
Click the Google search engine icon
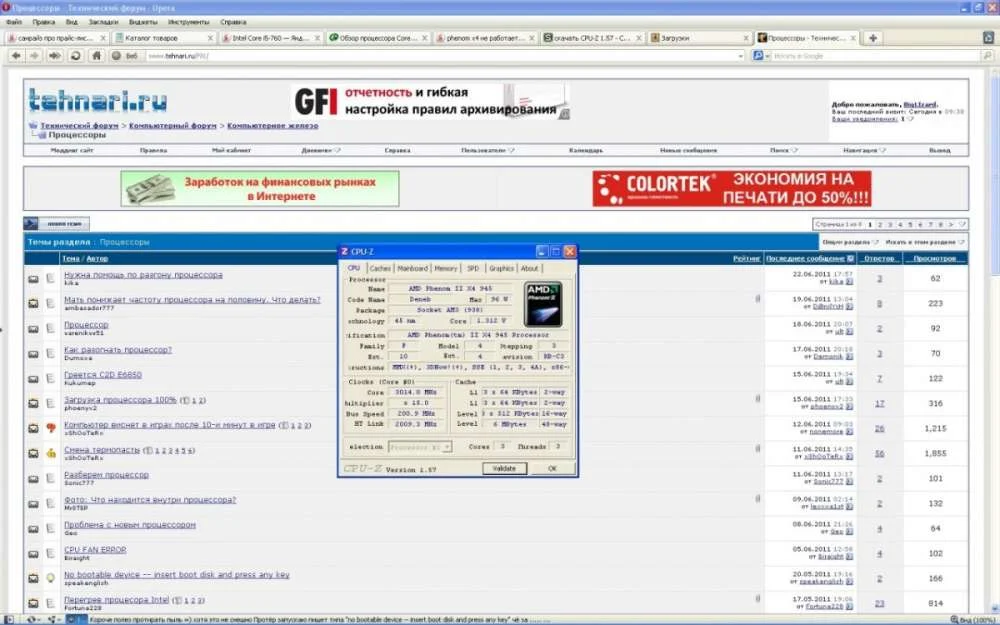click(758, 56)
